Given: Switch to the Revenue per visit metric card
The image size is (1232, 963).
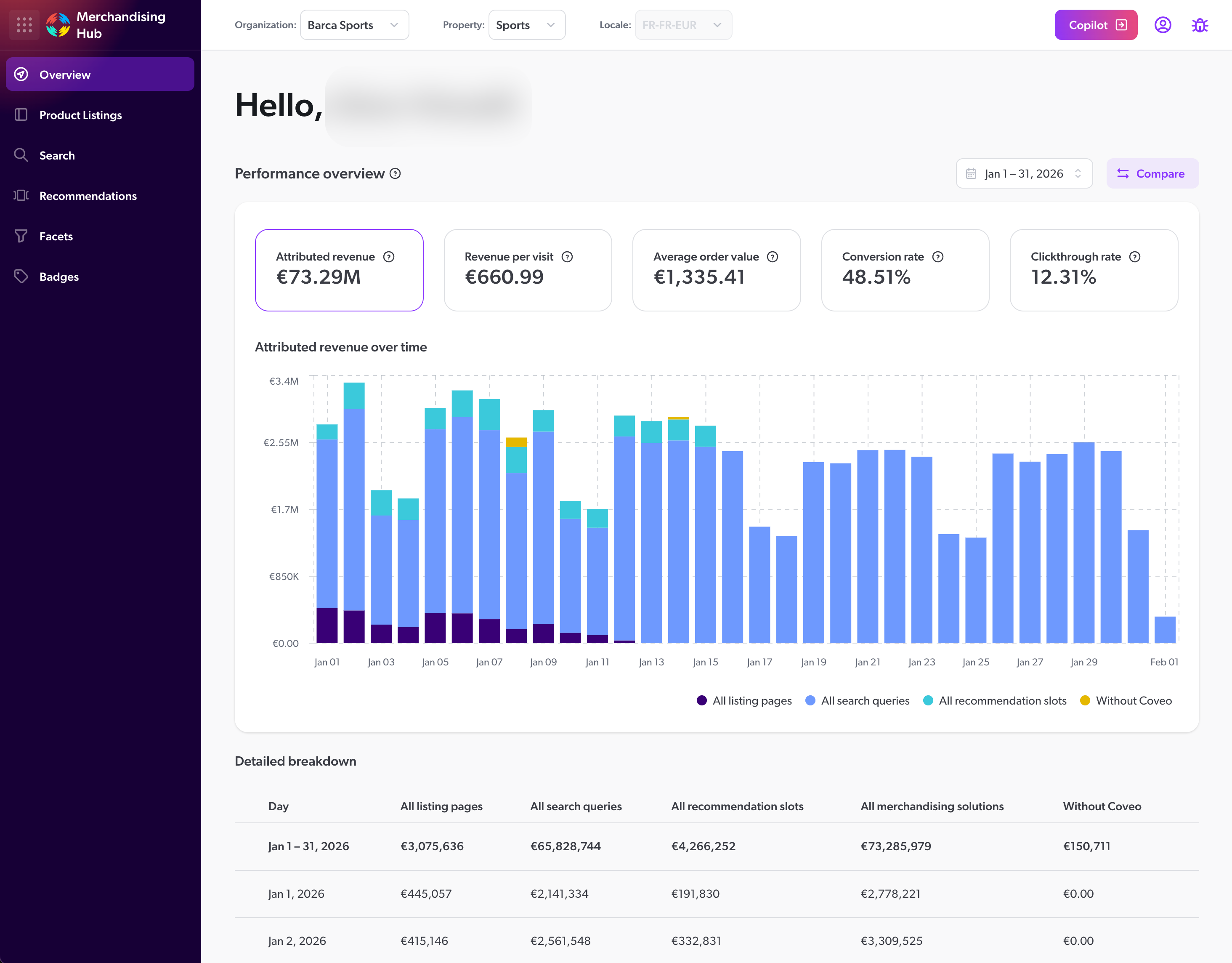Looking at the screenshot, I should (x=528, y=270).
